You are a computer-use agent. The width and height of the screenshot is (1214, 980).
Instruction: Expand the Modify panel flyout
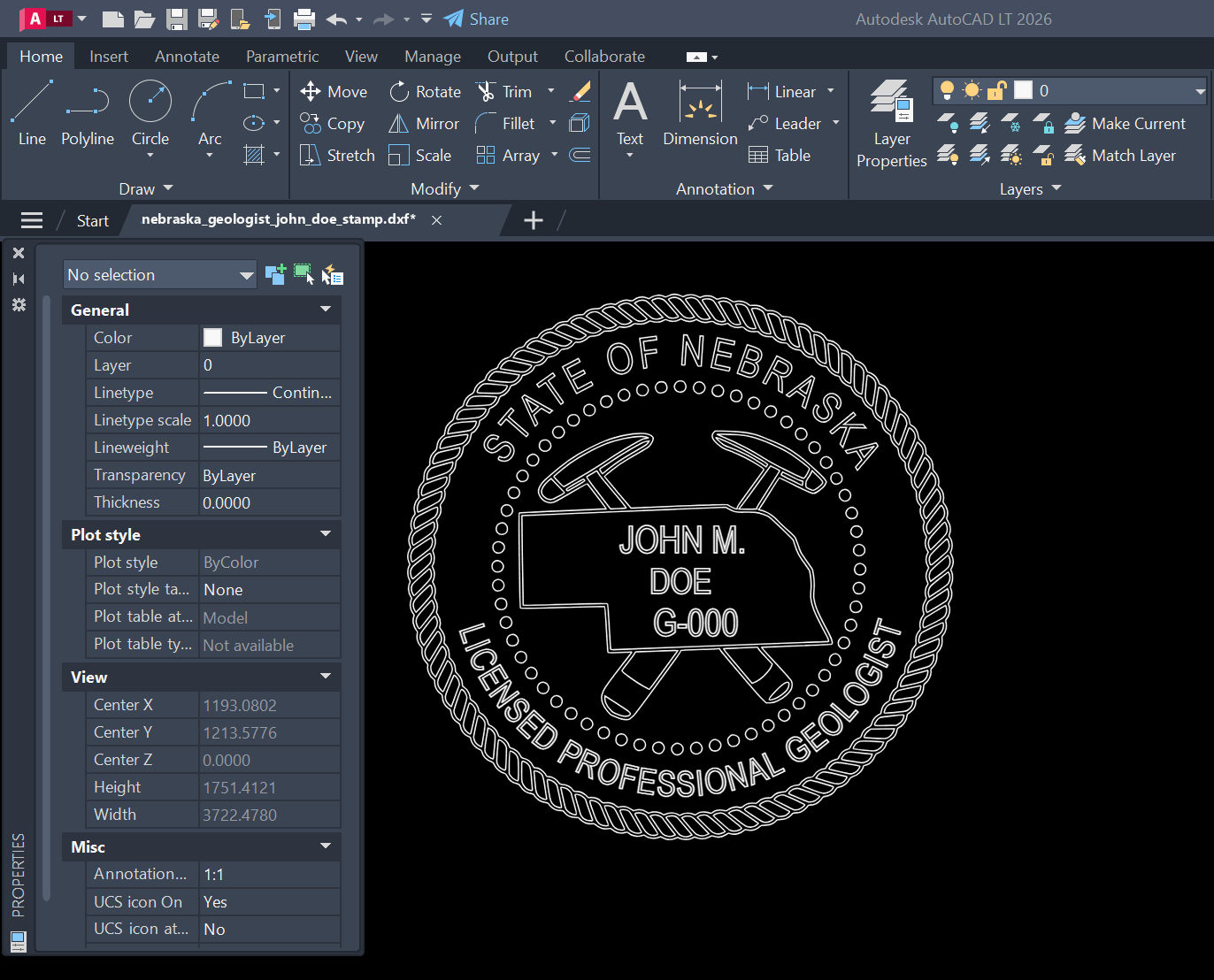445,188
